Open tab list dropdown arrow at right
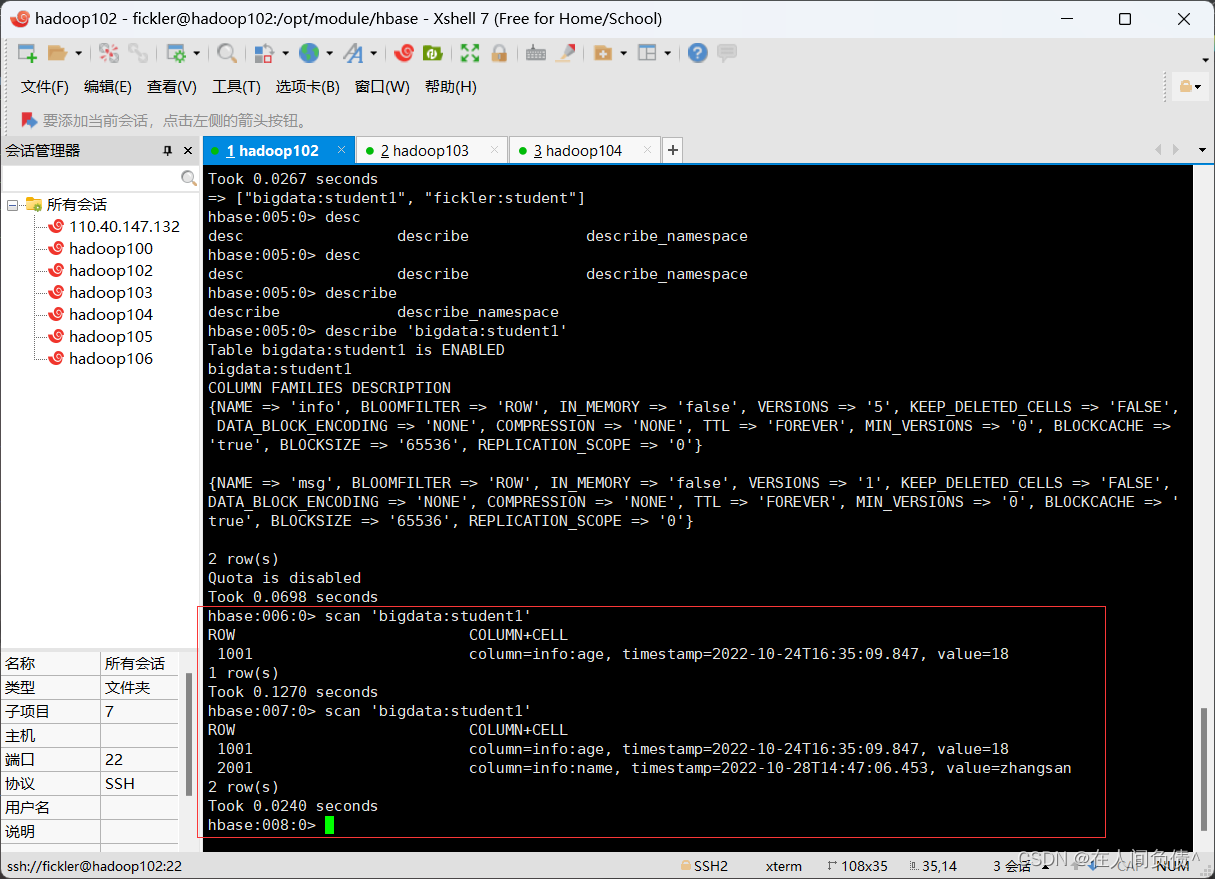Screen dimensions: 1215x879 (x=1202, y=150)
